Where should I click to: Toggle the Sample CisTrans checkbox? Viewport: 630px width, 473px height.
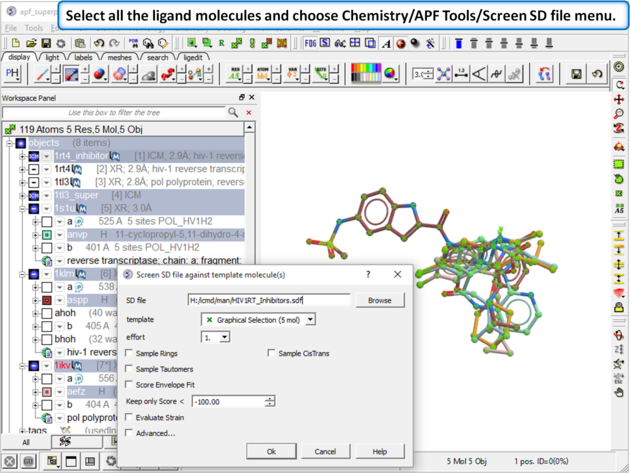tap(272, 354)
